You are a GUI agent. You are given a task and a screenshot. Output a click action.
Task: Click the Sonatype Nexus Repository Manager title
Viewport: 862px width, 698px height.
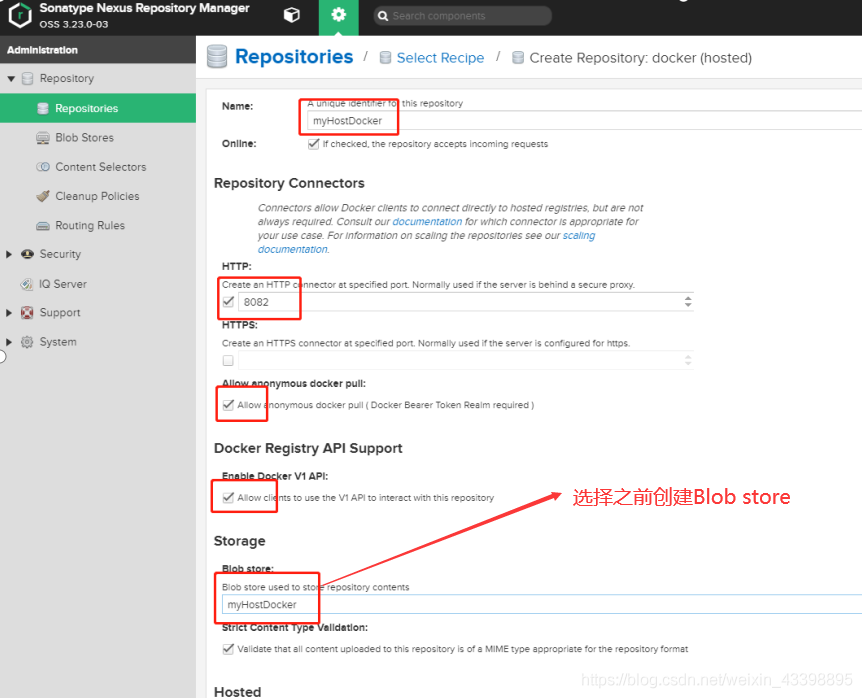(x=145, y=8)
